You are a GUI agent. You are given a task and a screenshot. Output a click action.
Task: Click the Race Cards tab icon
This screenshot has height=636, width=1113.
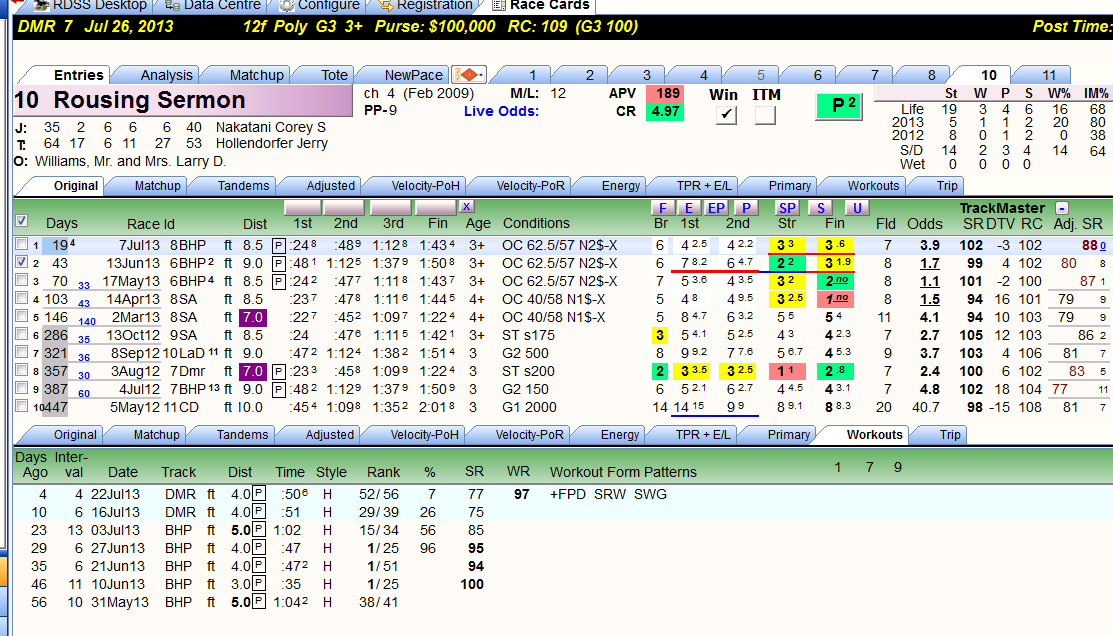pyautogui.click(x=499, y=5)
